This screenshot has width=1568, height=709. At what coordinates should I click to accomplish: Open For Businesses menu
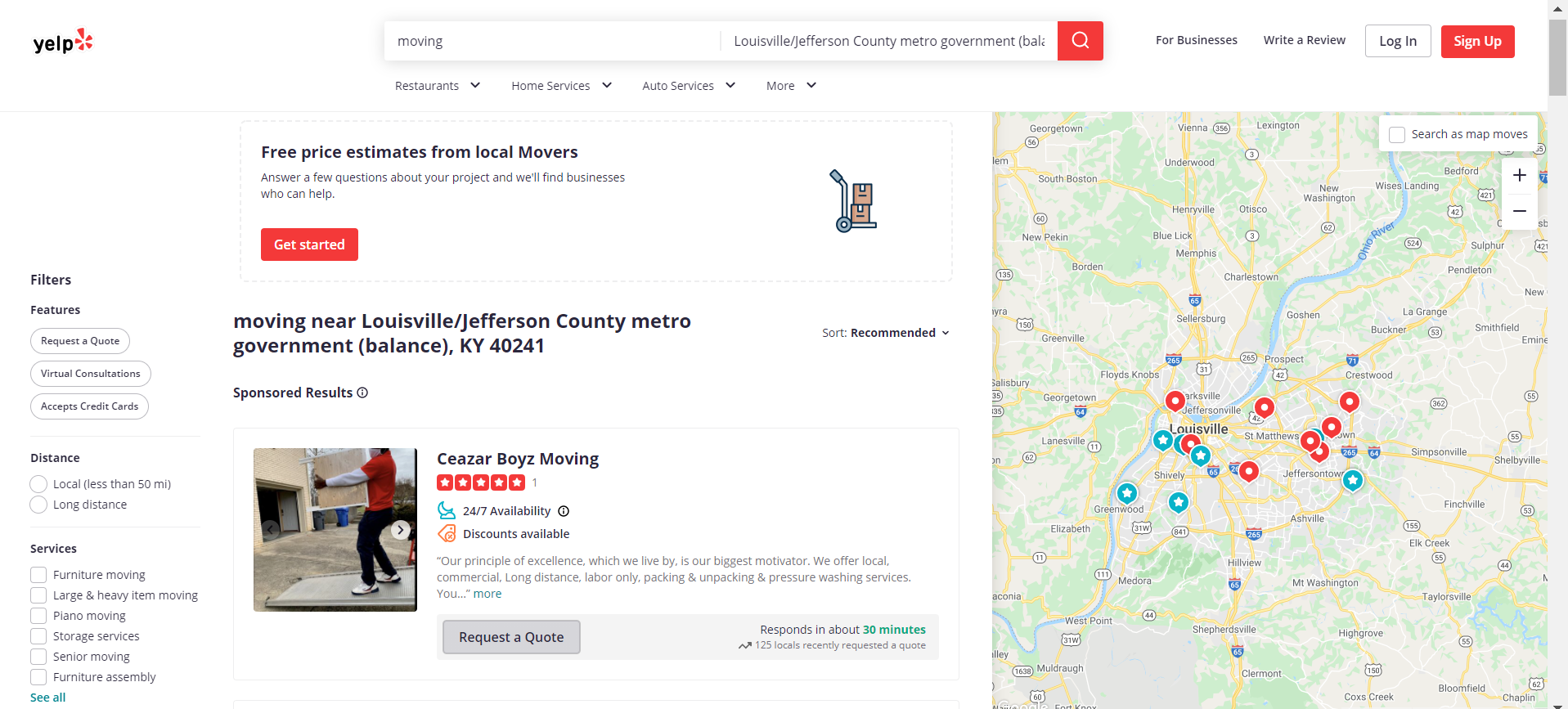[x=1196, y=40]
